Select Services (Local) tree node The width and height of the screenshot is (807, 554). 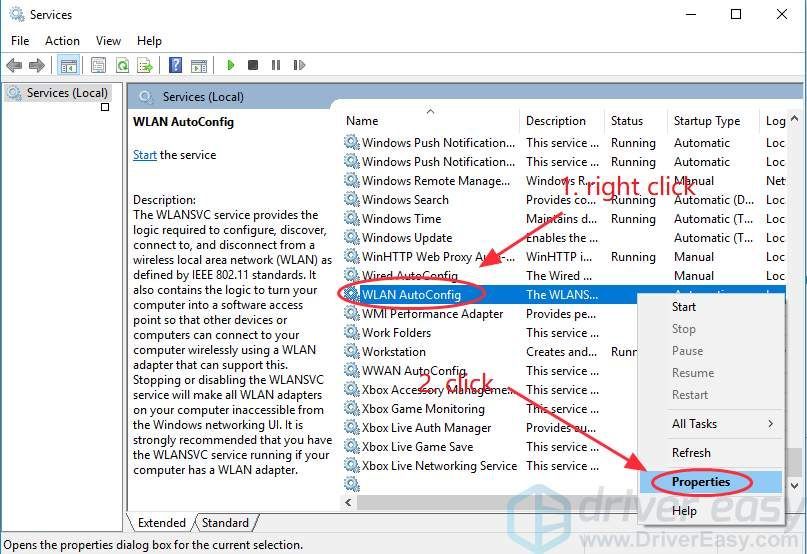[x=67, y=93]
